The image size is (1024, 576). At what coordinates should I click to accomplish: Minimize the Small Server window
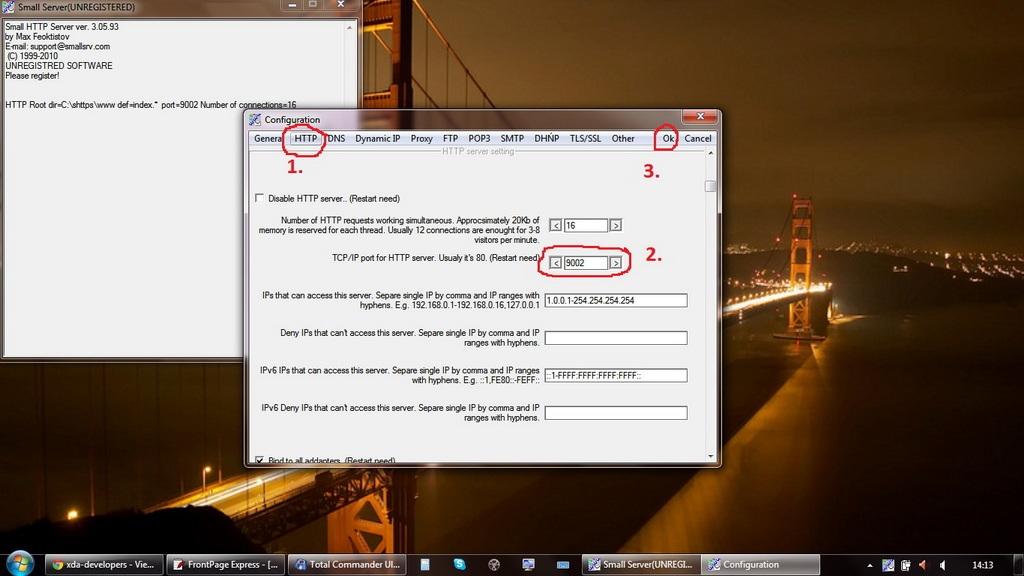(292, 5)
